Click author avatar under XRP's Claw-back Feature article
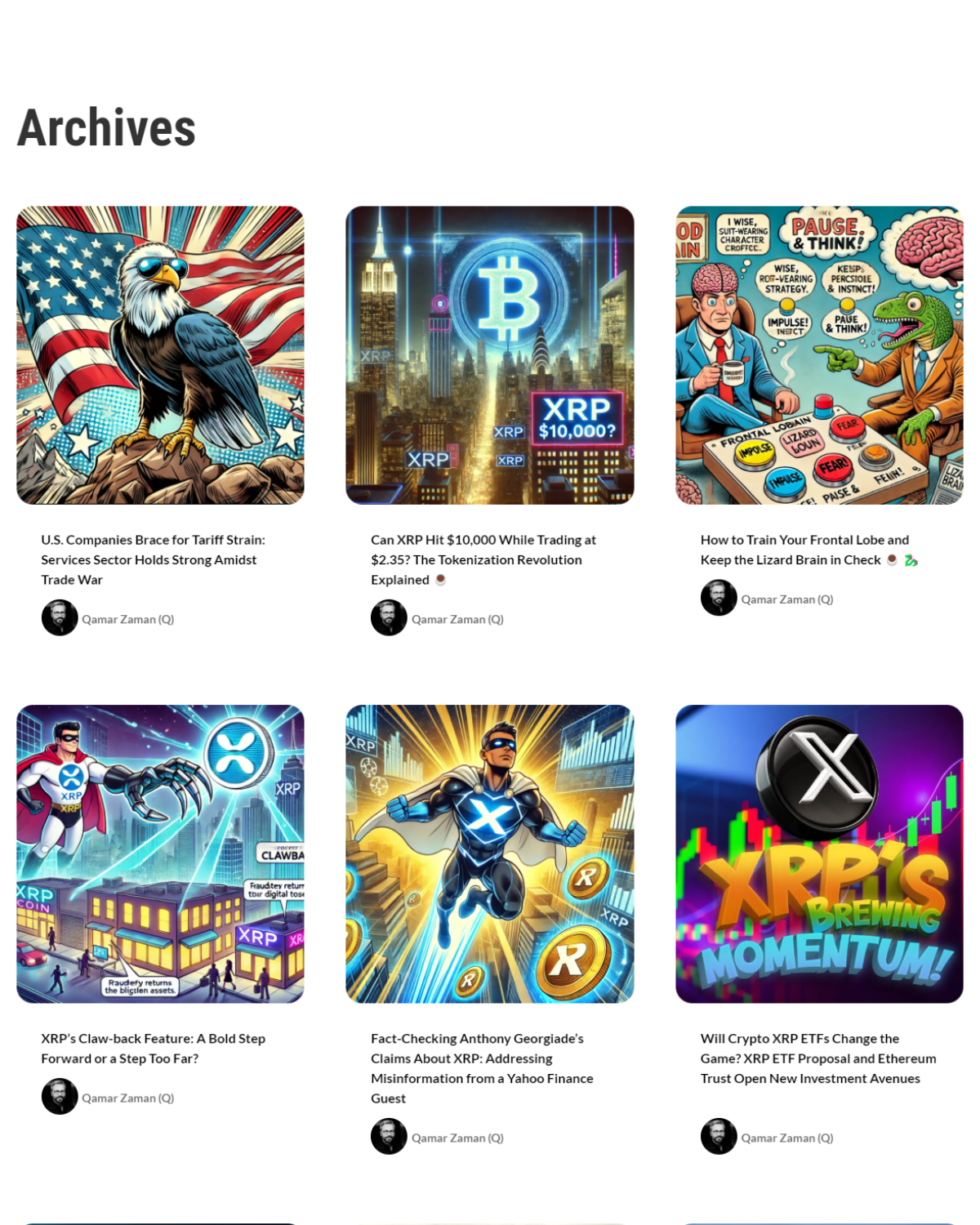 click(x=60, y=1097)
